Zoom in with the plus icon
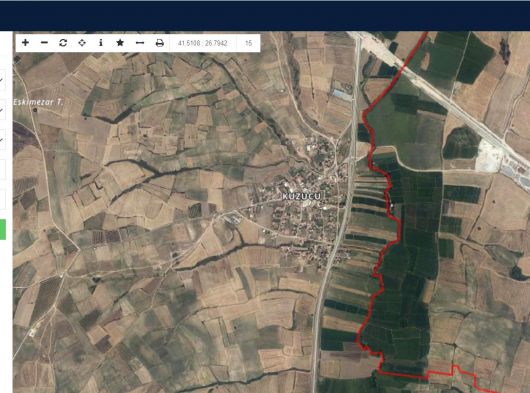 point(25,43)
